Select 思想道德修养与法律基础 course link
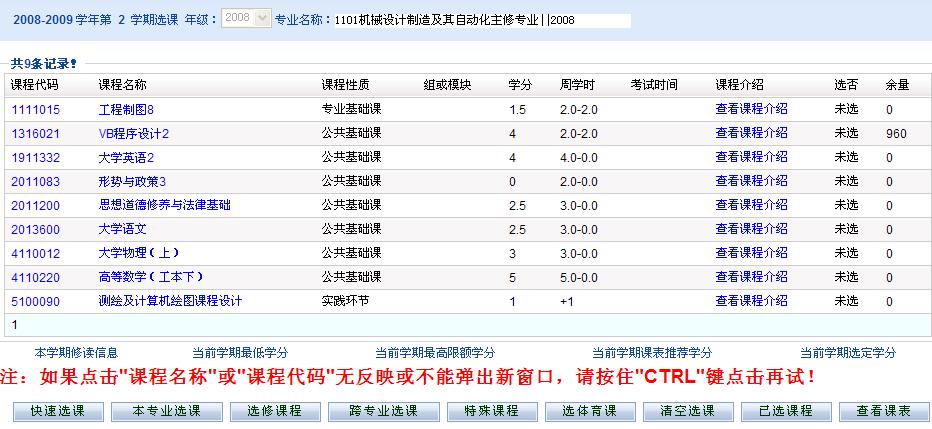Screen dimensions: 932x429 (x=164, y=205)
